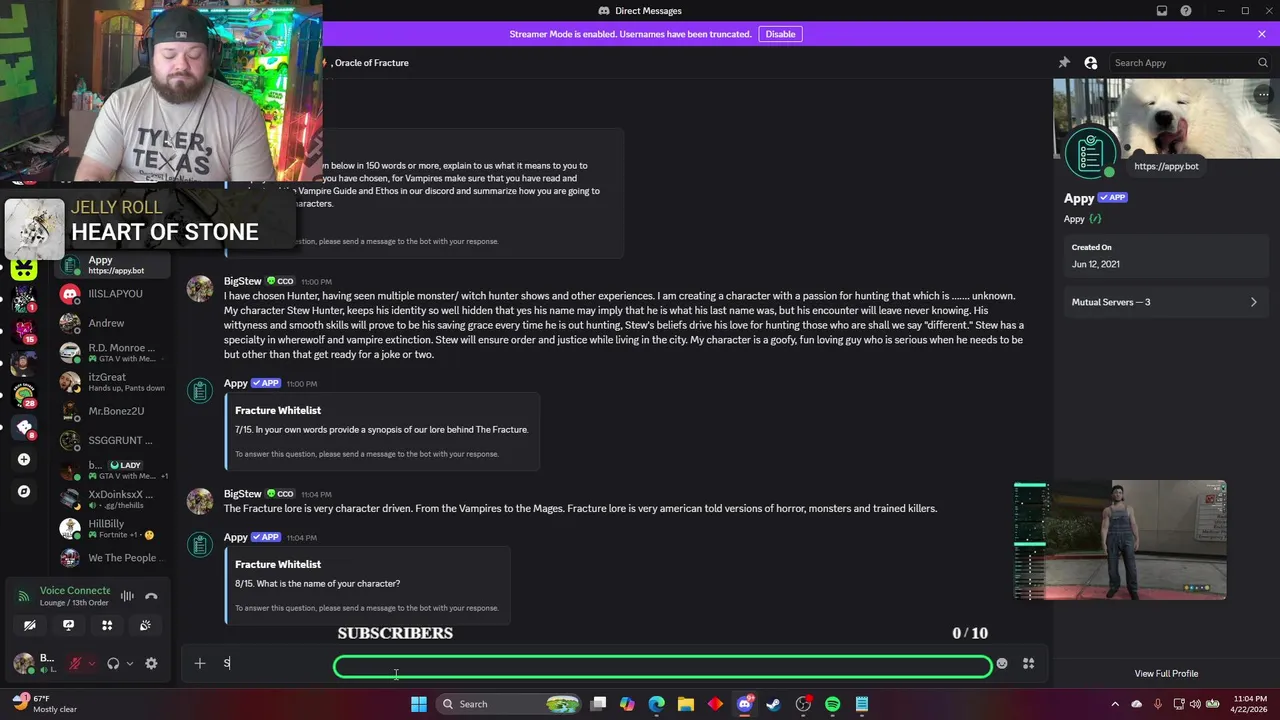Open Microsoft Edge from the taskbar
Screen dimensions: 1280x720
[656, 704]
